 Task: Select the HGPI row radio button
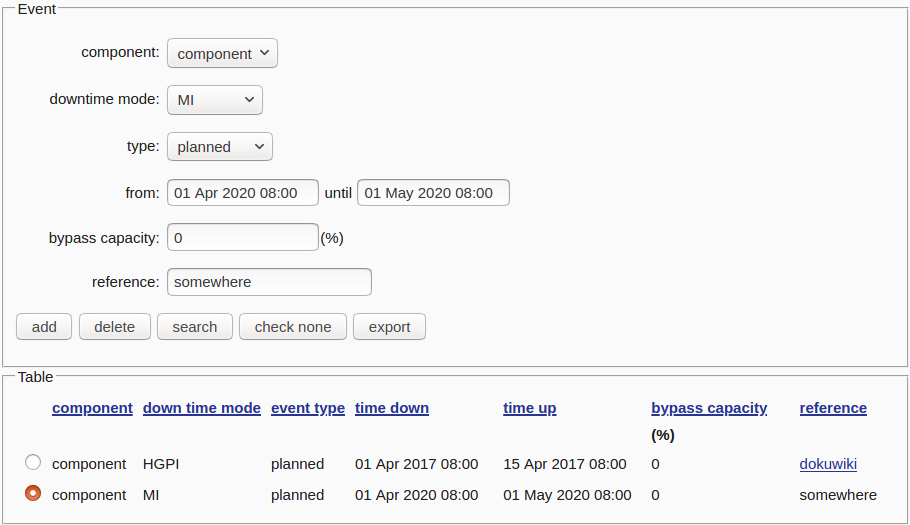click(x=33, y=462)
